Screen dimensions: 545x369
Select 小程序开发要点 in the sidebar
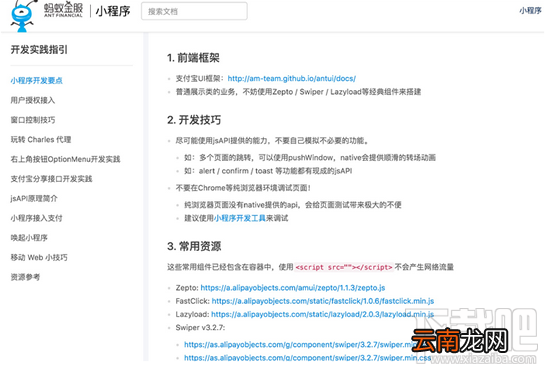click(36, 81)
